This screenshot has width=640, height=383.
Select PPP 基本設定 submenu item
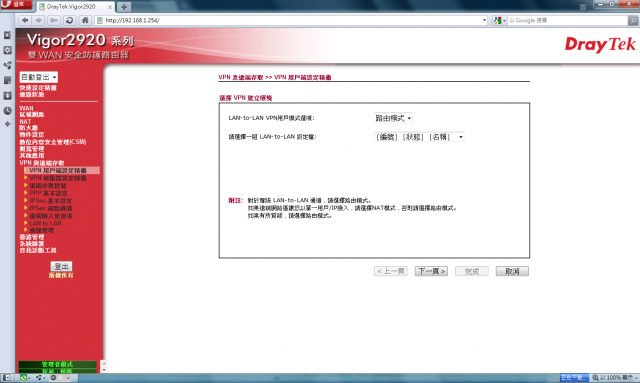tap(48, 193)
